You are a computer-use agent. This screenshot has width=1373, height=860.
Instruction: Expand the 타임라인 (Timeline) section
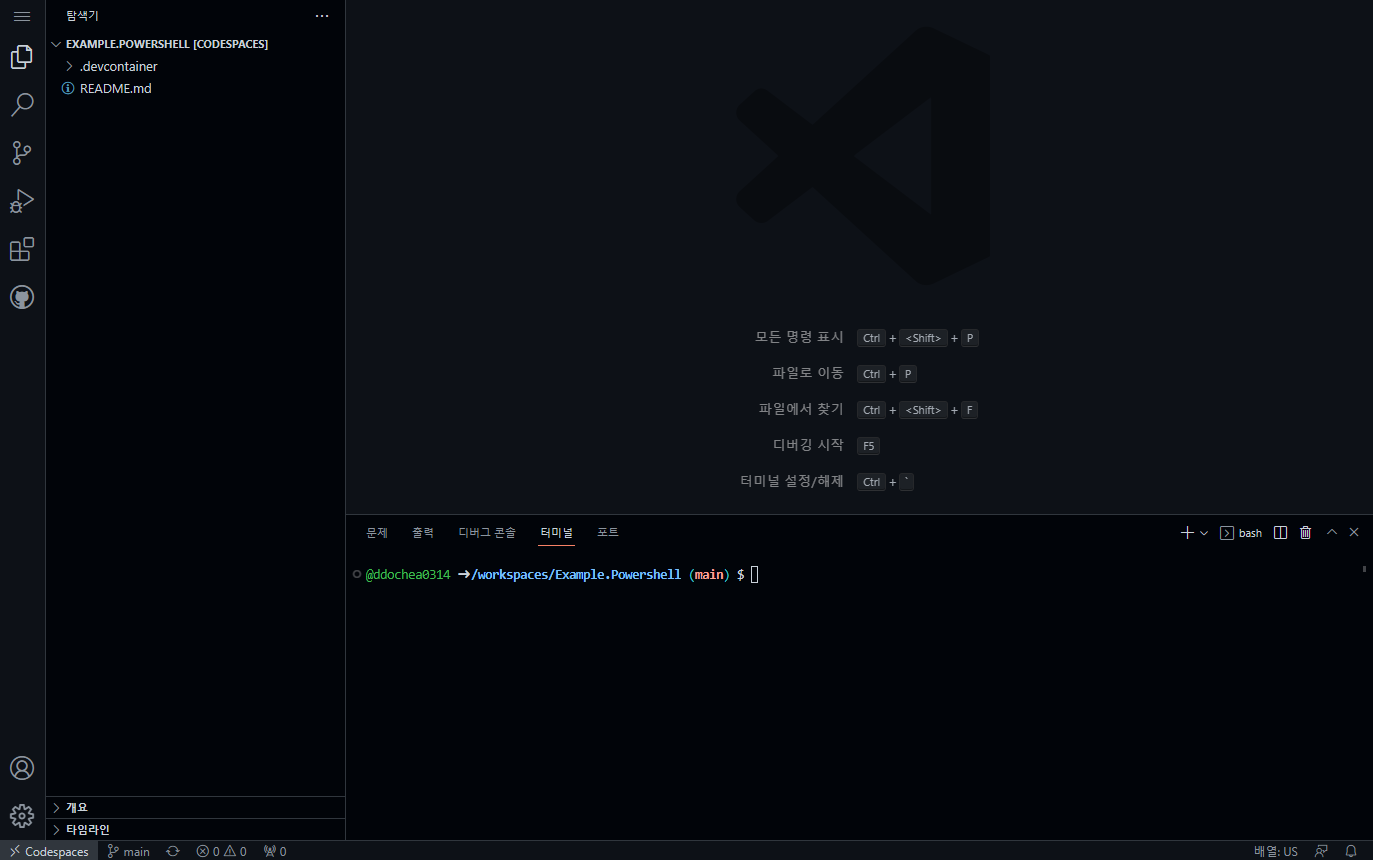click(196, 829)
